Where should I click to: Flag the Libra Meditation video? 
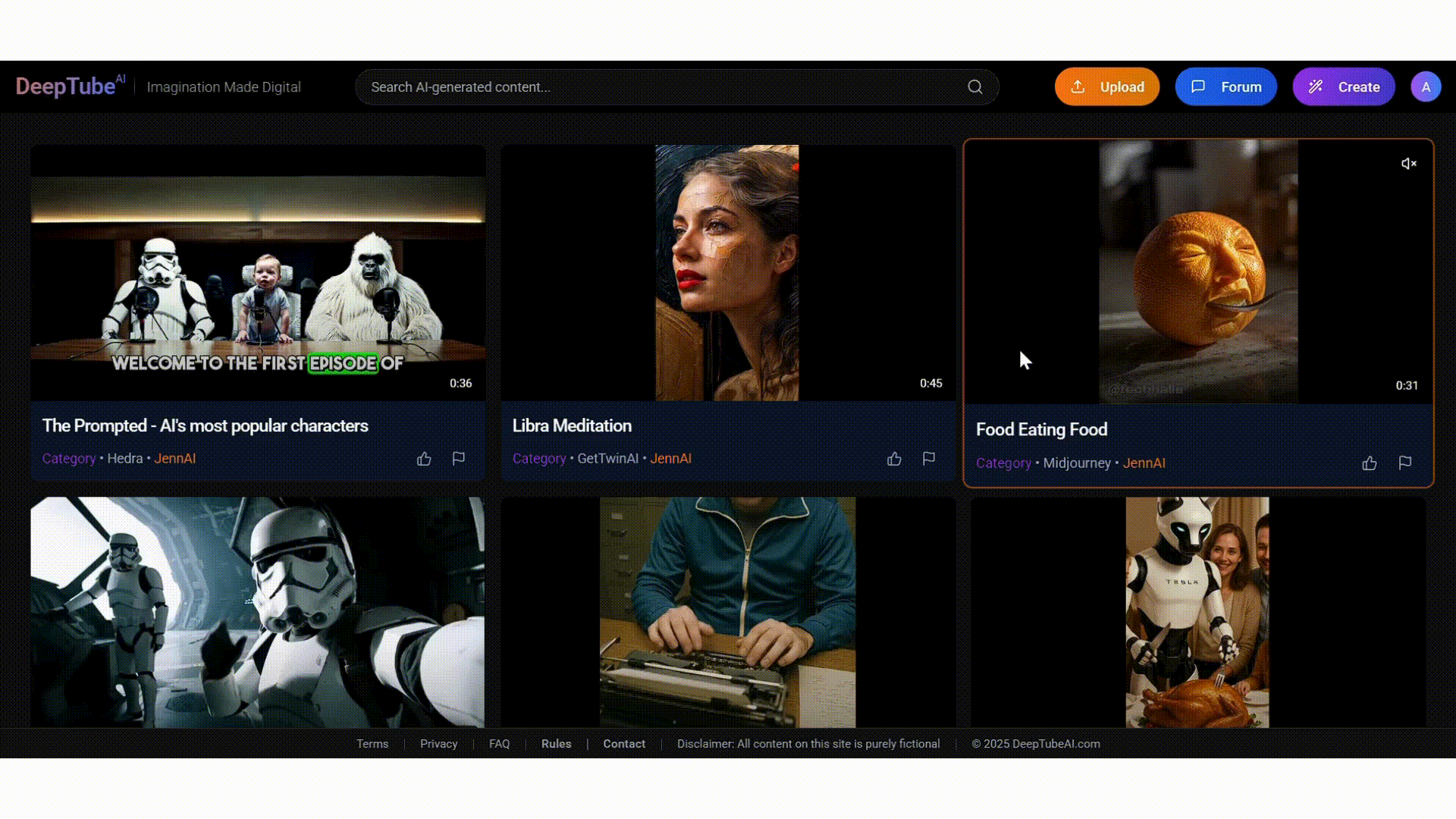929,459
